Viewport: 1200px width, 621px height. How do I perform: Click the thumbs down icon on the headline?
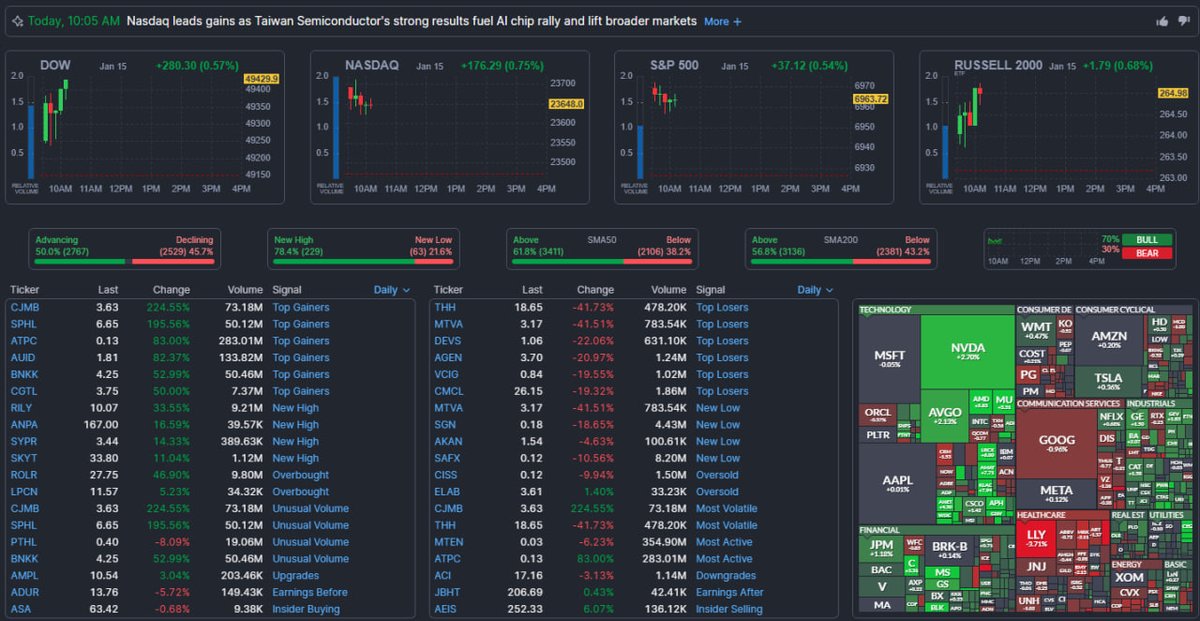click(1183, 21)
